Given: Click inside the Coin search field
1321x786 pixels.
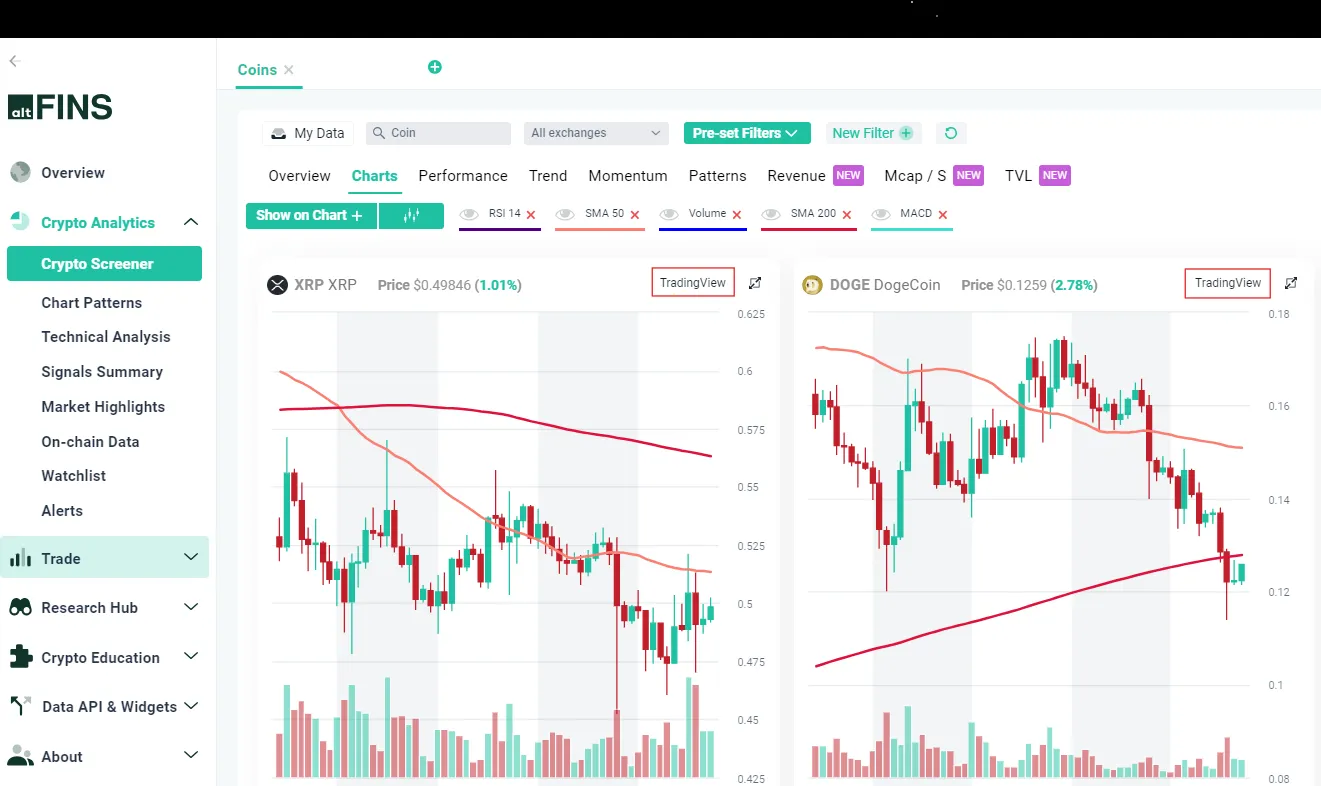Looking at the screenshot, I should coord(437,132).
